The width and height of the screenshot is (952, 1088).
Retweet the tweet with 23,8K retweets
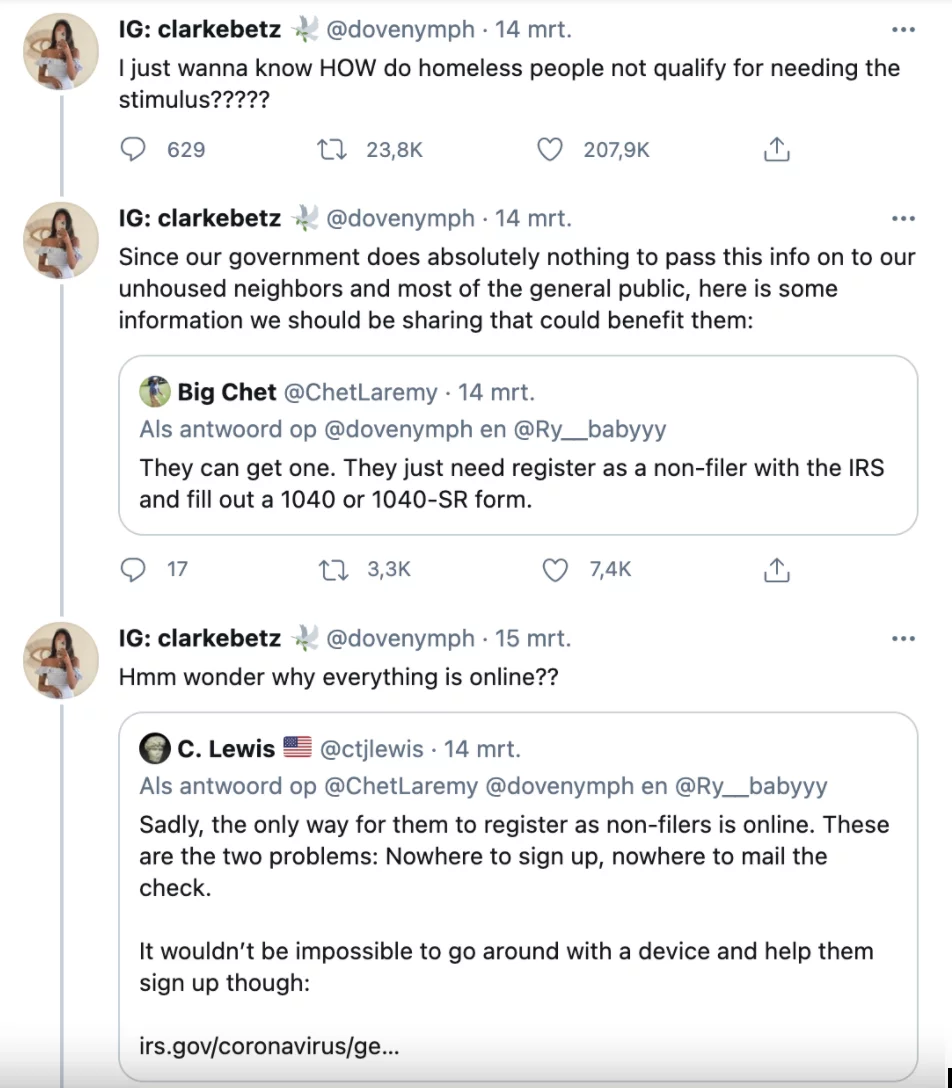330,150
